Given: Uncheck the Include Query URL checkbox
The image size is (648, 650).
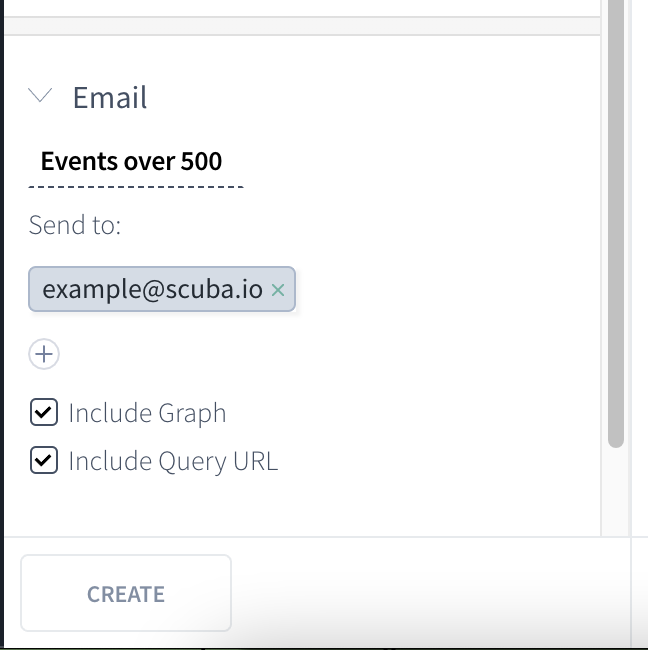Looking at the screenshot, I should pyautogui.click(x=44, y=460).
